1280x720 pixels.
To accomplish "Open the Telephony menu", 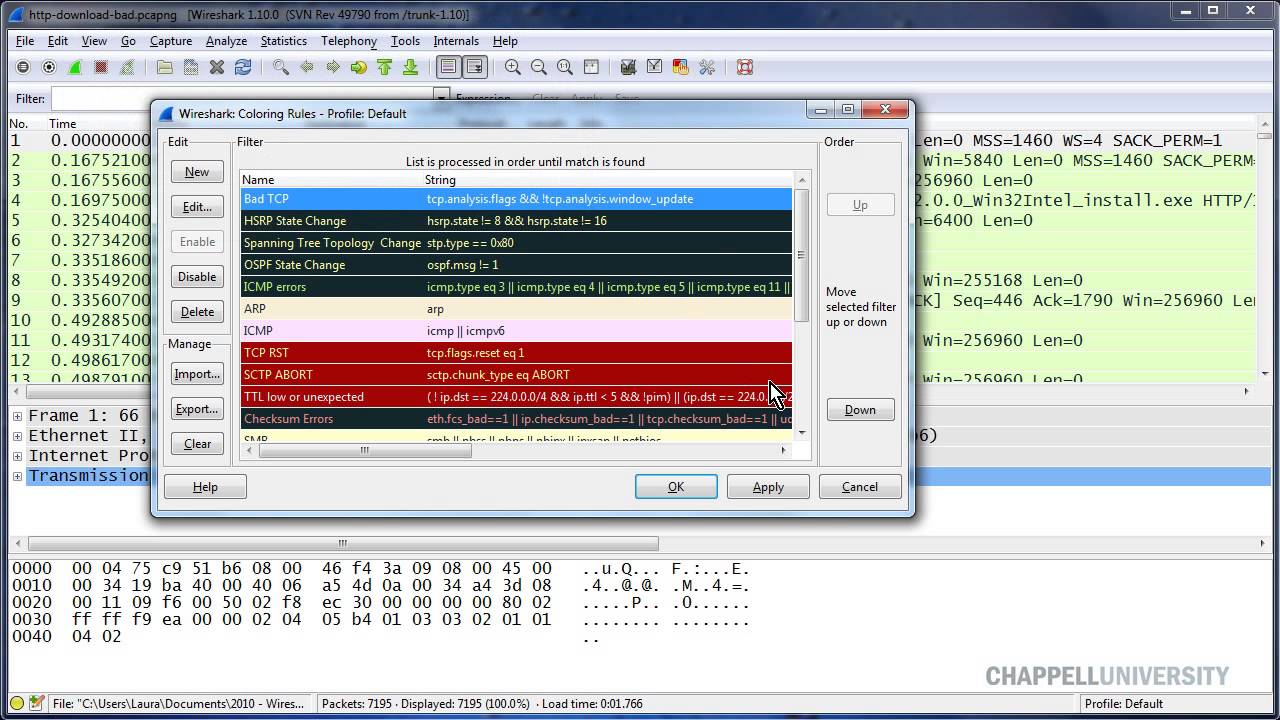I will [349, 41].
